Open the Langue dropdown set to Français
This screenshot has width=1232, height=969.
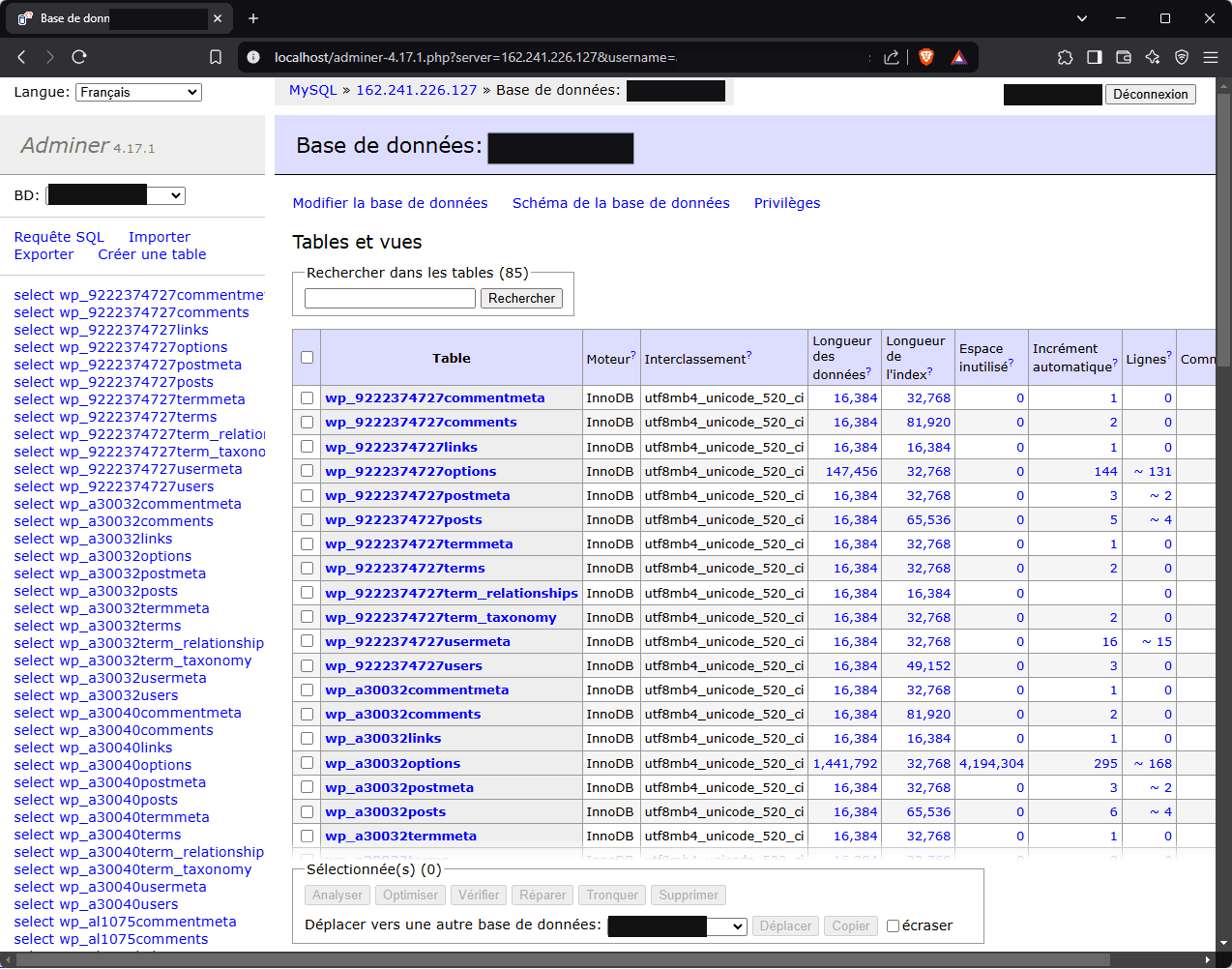(138, 92)
